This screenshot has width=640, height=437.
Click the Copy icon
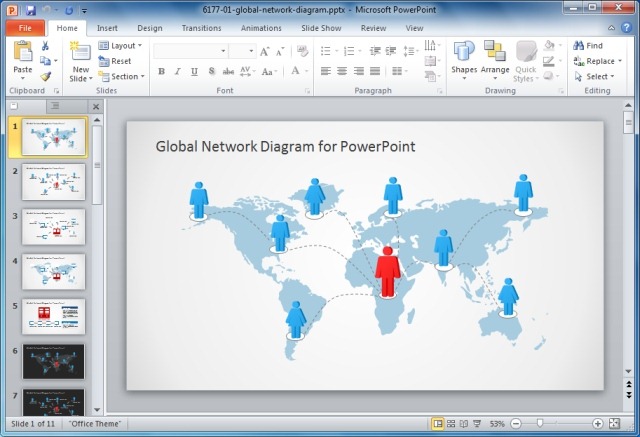point(45,61)
